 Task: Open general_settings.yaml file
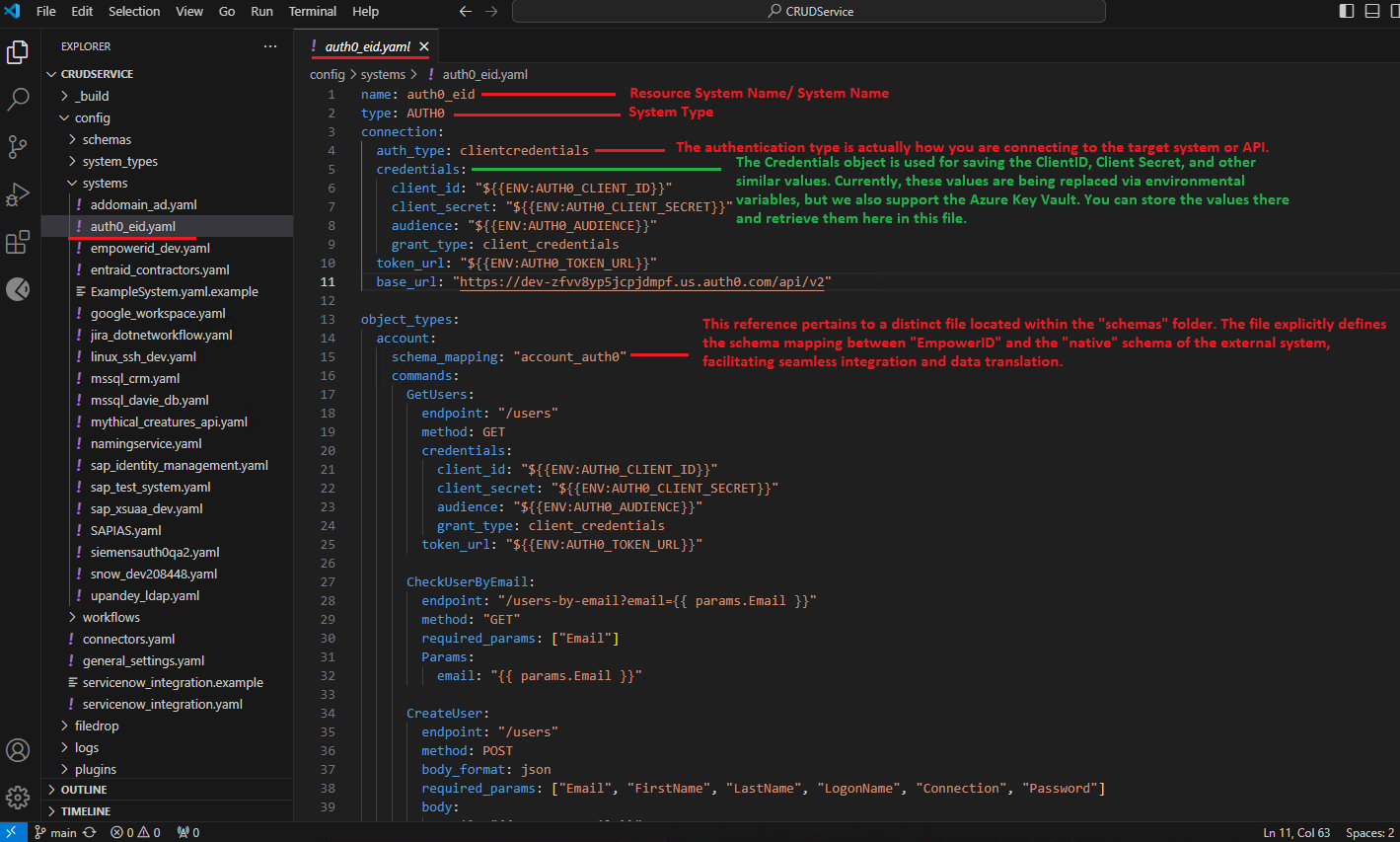tap(168, 660)
